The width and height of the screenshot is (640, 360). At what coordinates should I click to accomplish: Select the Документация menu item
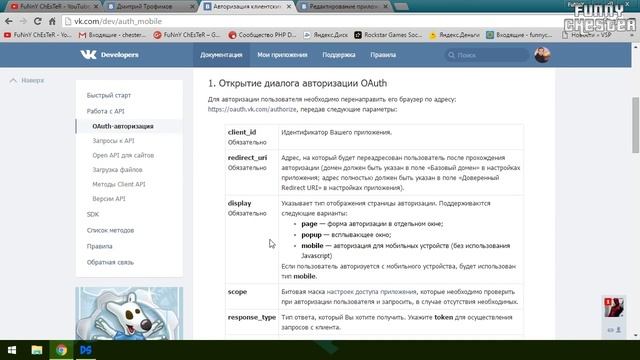(221, 55)
